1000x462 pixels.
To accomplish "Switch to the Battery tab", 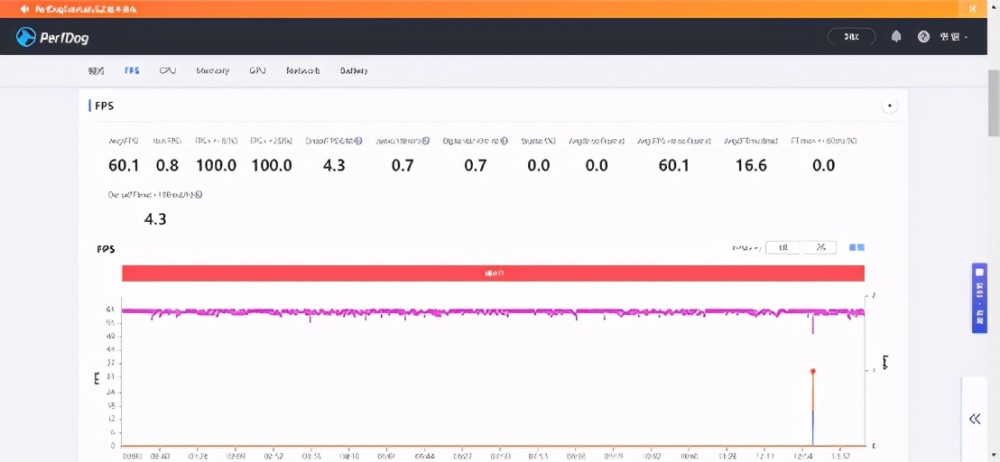I will pyautogui.click(x=353, y=71).
